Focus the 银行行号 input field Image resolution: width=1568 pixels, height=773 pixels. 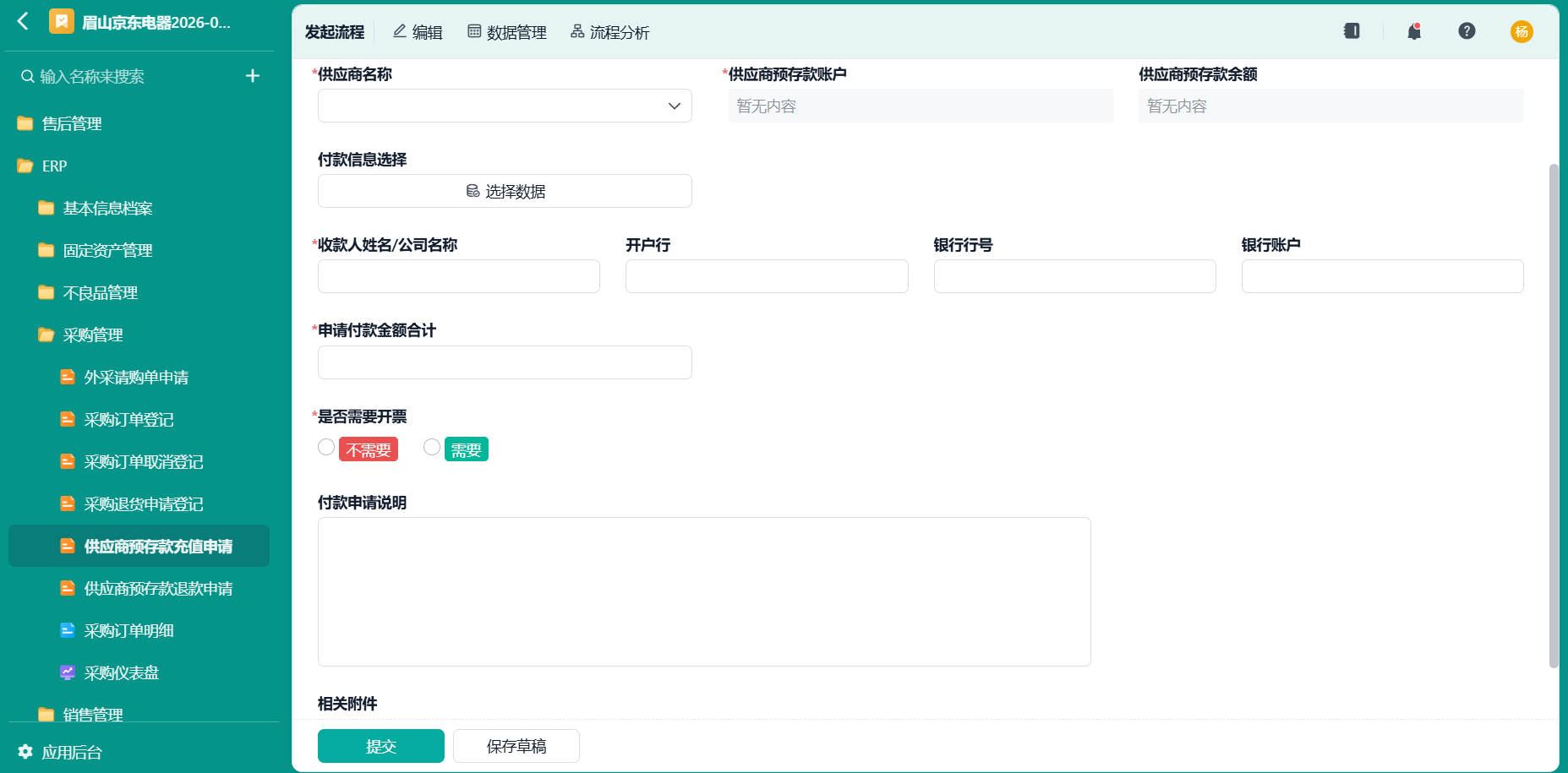coord(1074,276)
